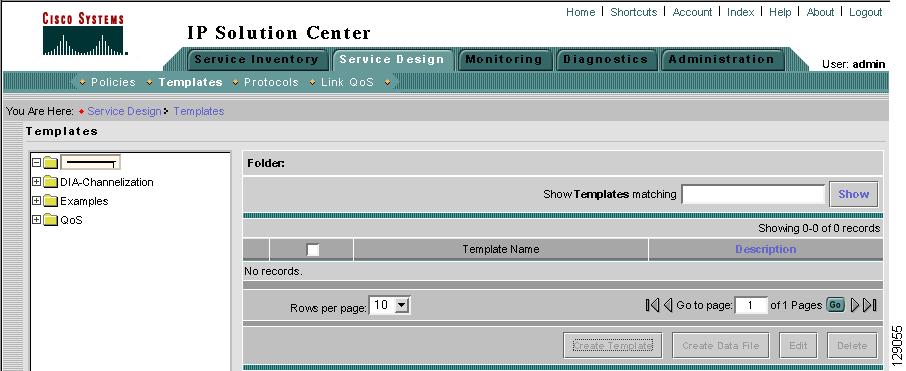This screenshot has width=906, height=371.
Task: Click the Cisco Systems logo
Action: 84,35
